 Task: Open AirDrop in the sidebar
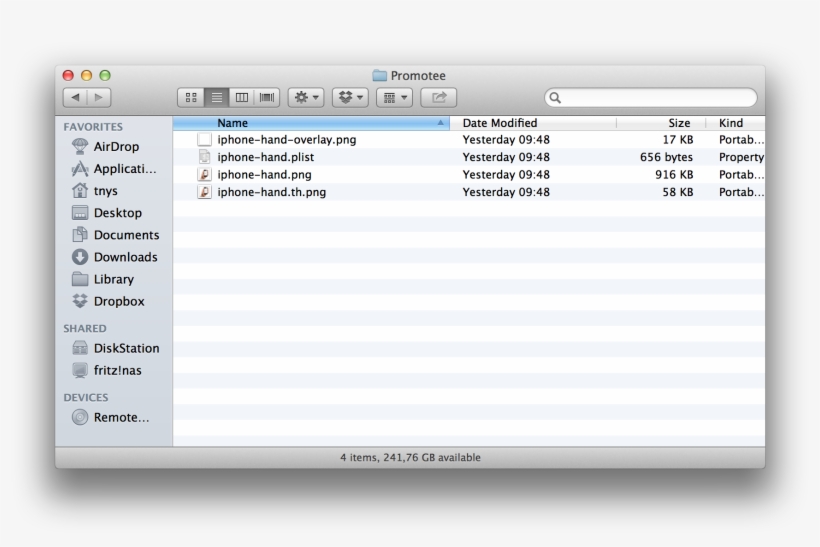pyautogui.click(x=114, y=146)
